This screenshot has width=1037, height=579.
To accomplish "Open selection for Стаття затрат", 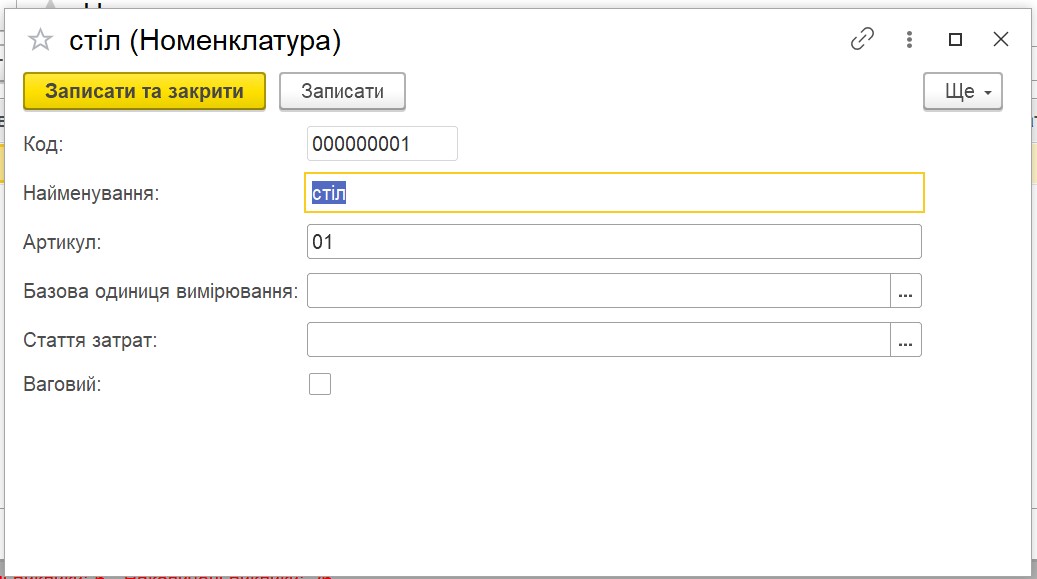I will [905, 339].
